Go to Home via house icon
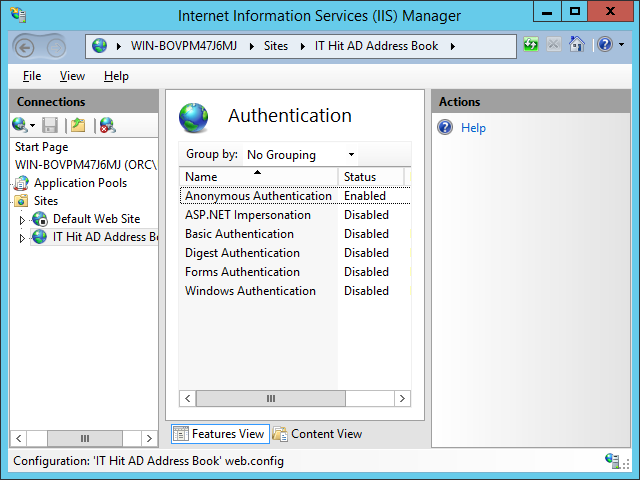640x480 pixels. pyautogui.click(x=576, y=44)
